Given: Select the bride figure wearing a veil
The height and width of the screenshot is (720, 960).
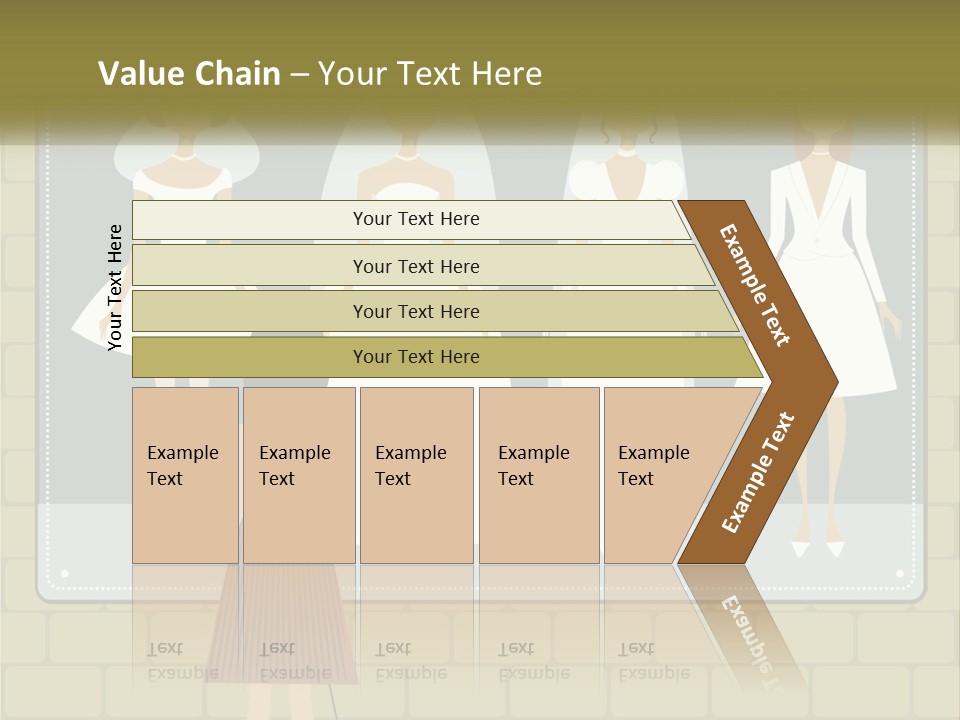Looking at the screenshot, I should [406, 170].
